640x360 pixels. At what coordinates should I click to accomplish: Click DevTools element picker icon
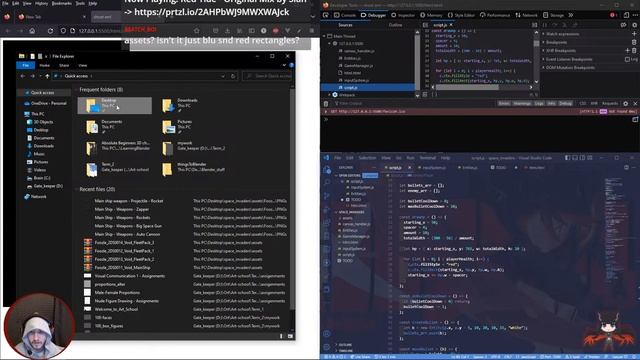click(x=326, y=15)
